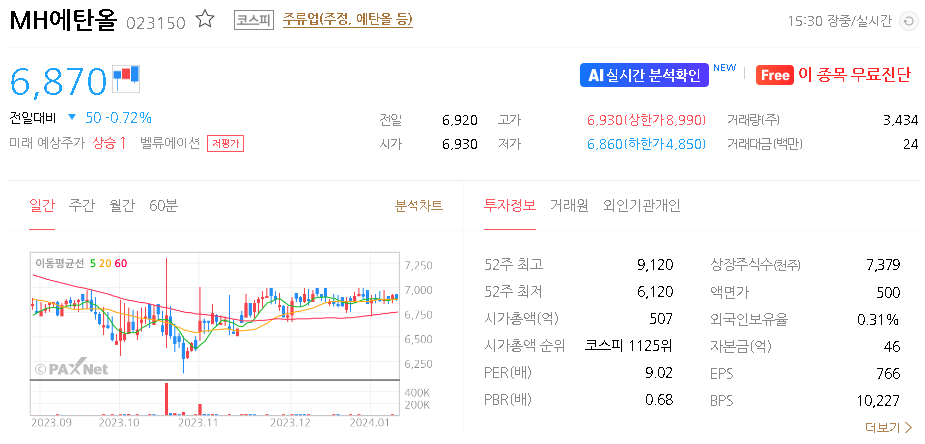
Task: Click the 자본금(억) value 46
Action: pos(893,346)
